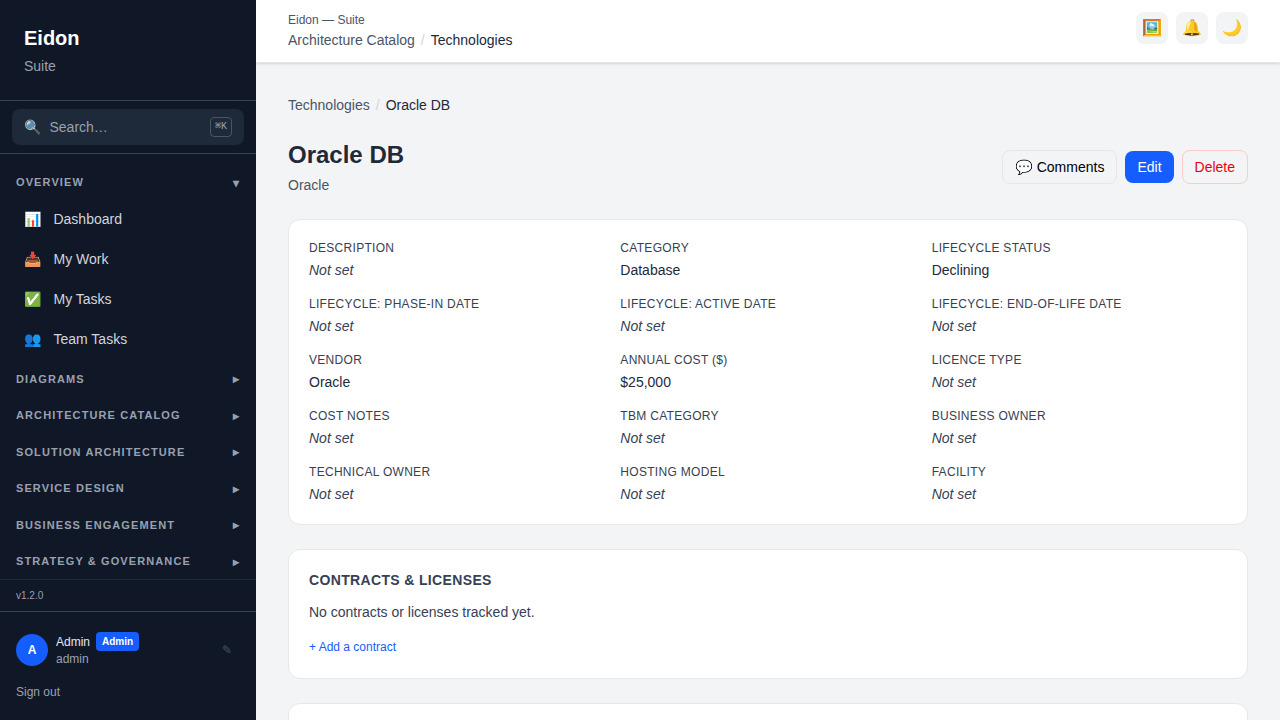Expand the Service Design section
Screen dimensions: 1280x720
tap(128, 488)
